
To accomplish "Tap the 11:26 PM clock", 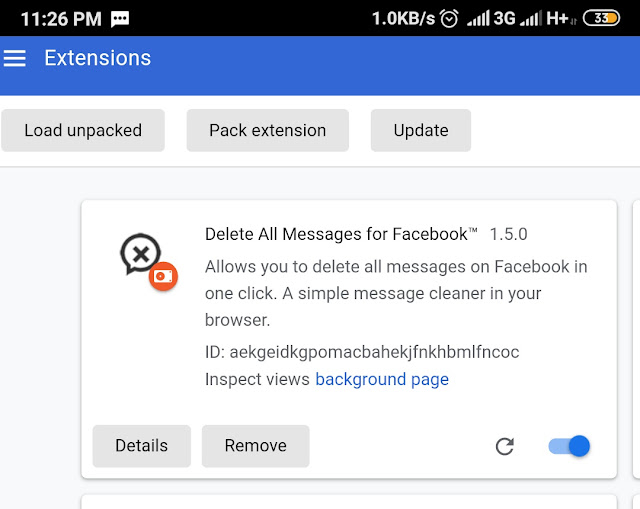I will tap(61, 19).
